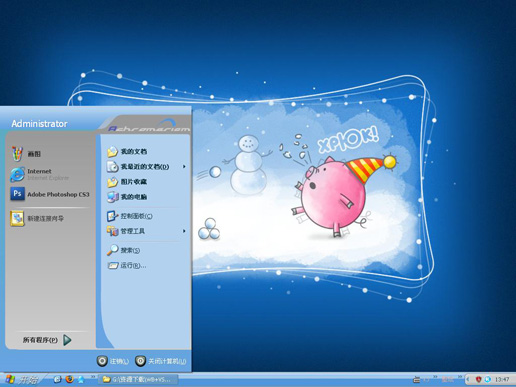Click red shield tray icon
The image size is (516, 387).
tap(479, 379)
